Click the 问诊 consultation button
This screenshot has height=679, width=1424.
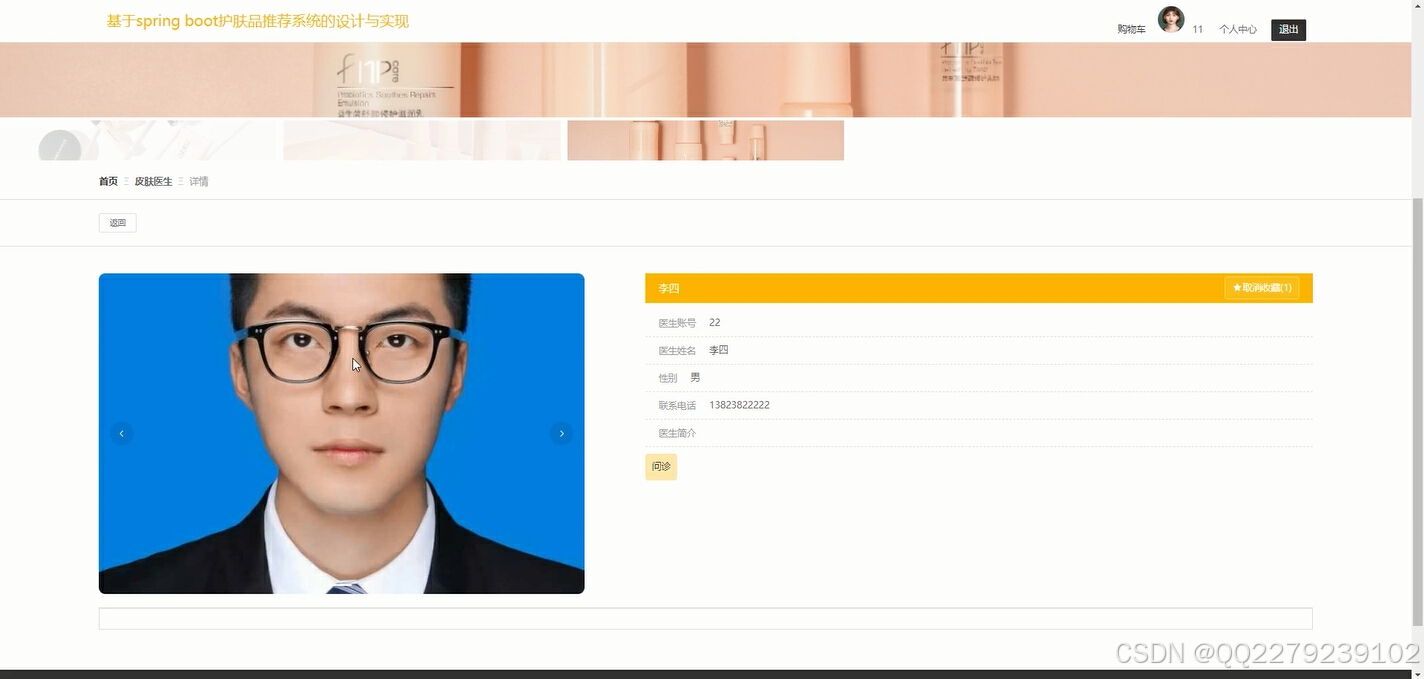tap(660, 466)
